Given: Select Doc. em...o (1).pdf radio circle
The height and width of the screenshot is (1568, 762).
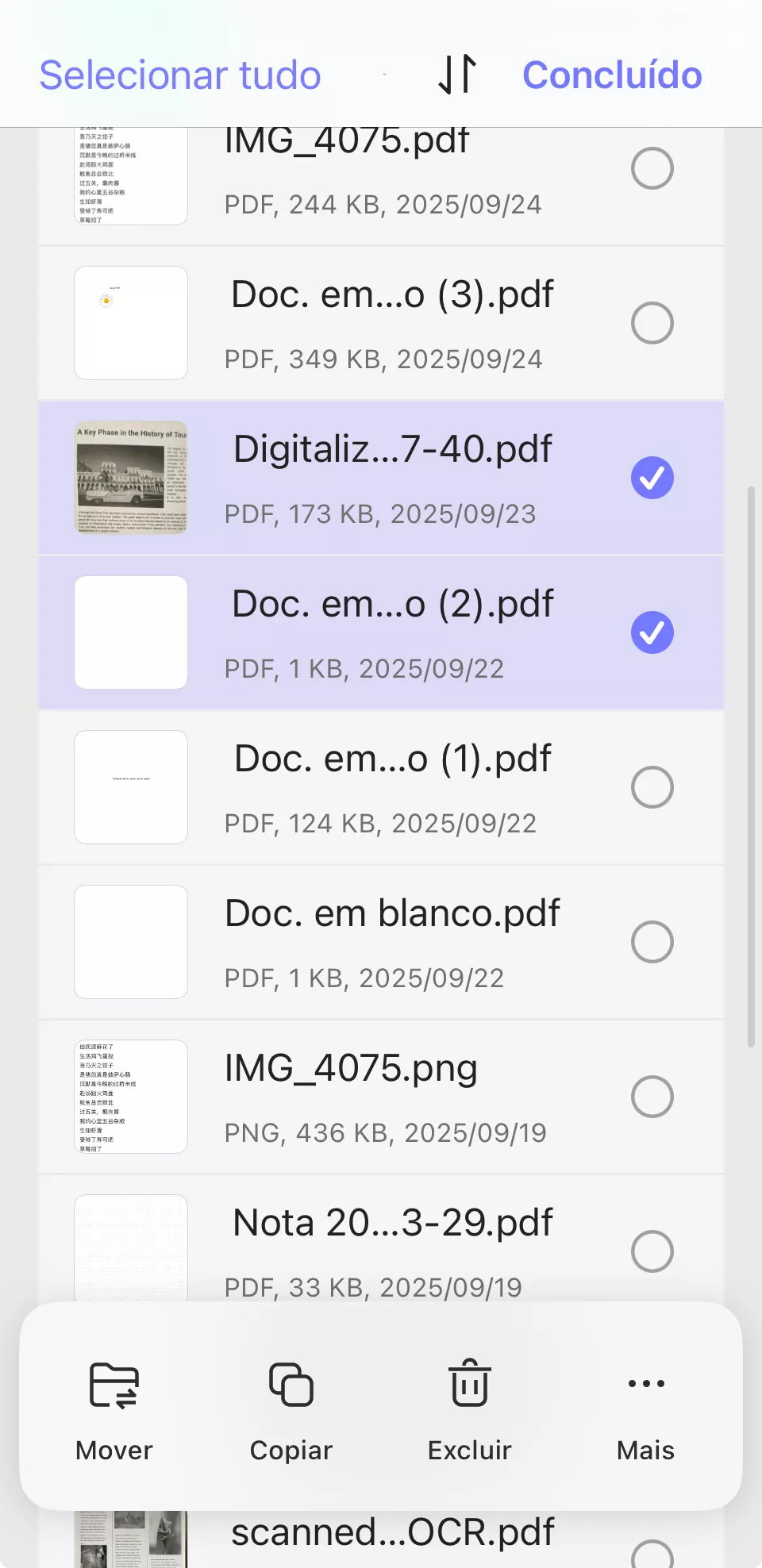Looking at the screenshot, I should click(652, 787).
